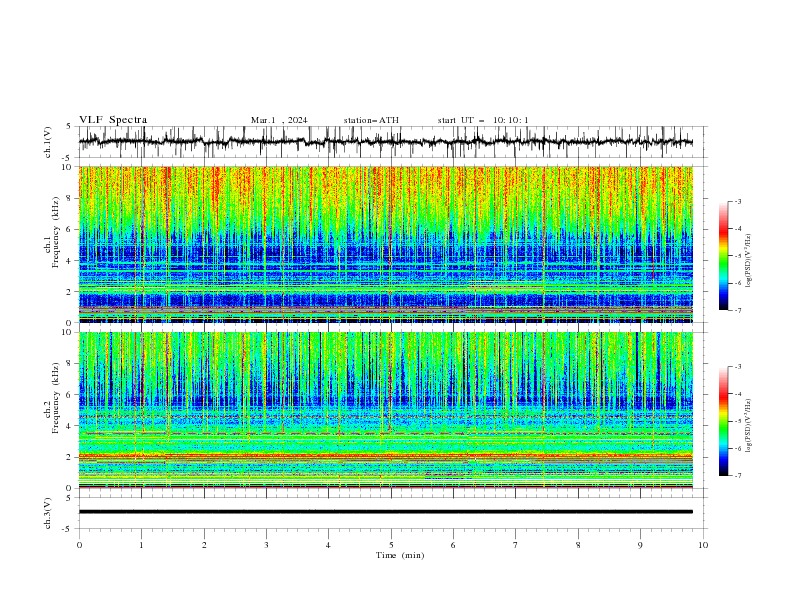This screenshot has width=792, height=612.
Task: Click time-axis tick label "2"
Action: click(x=204, y=545)
